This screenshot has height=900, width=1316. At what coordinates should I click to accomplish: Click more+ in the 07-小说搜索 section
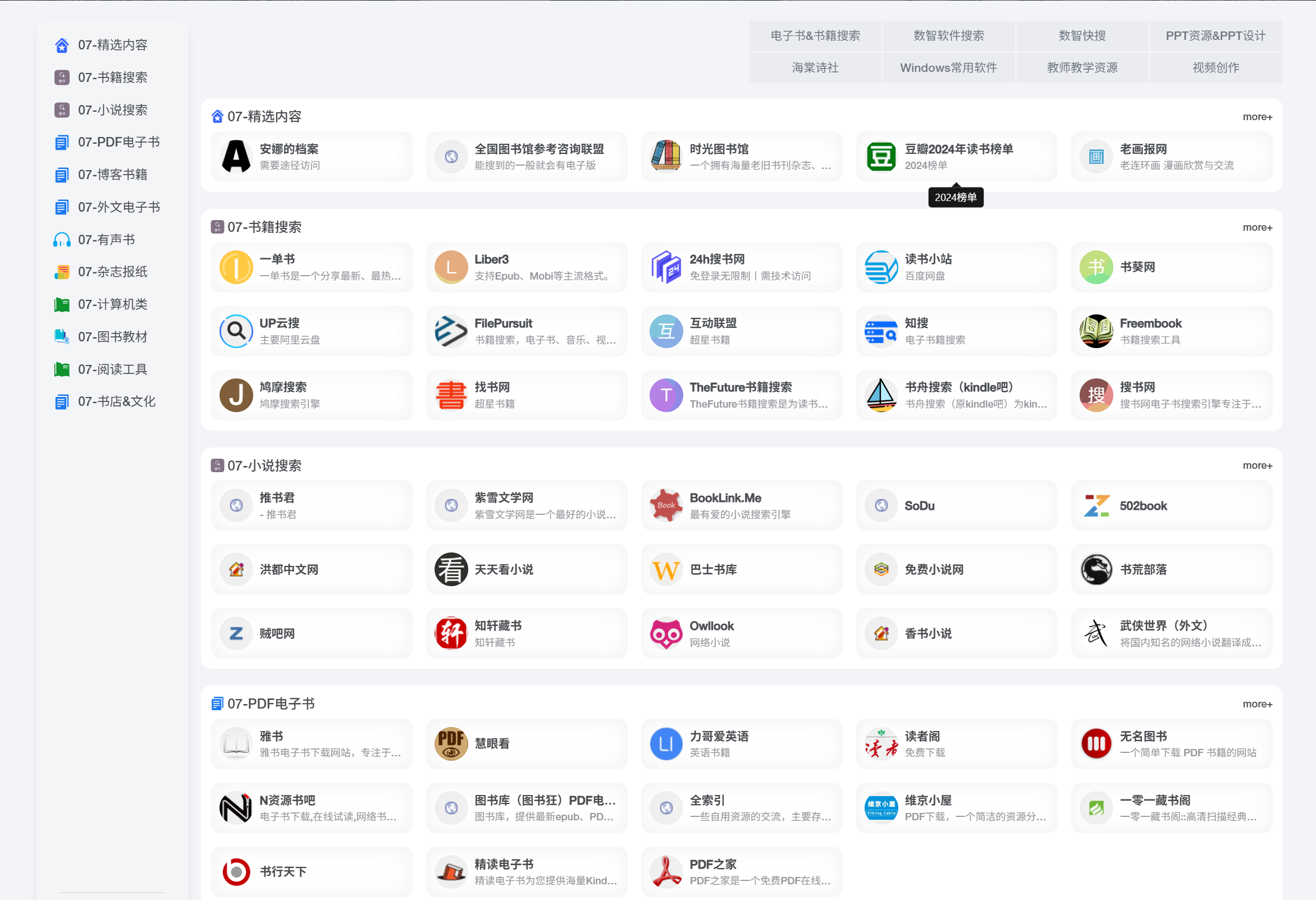(1257, 465)
